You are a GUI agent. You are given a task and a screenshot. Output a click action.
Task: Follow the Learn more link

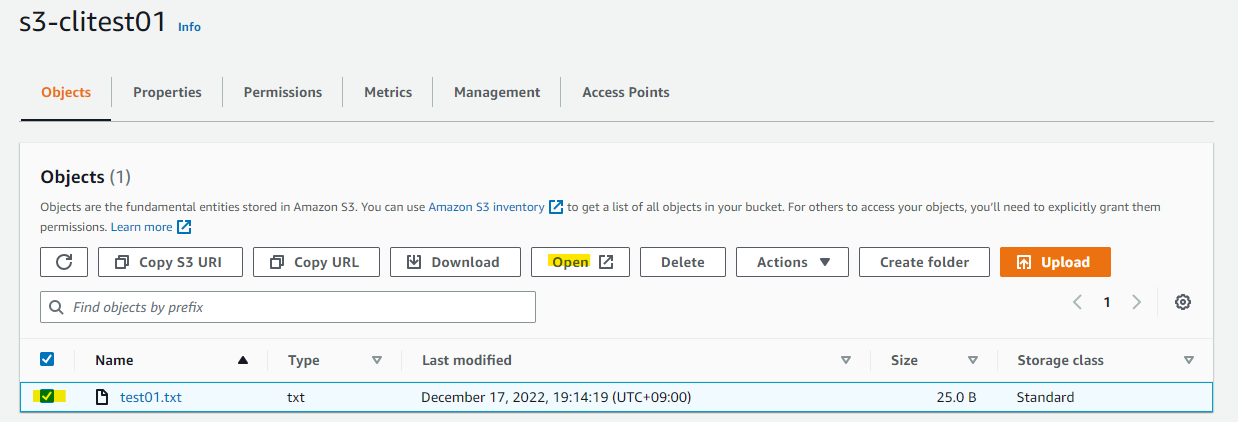click(141, 227)
